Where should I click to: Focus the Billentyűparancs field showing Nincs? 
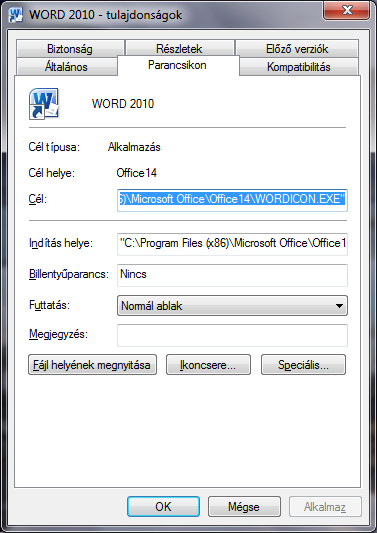(x=233, y=275)
